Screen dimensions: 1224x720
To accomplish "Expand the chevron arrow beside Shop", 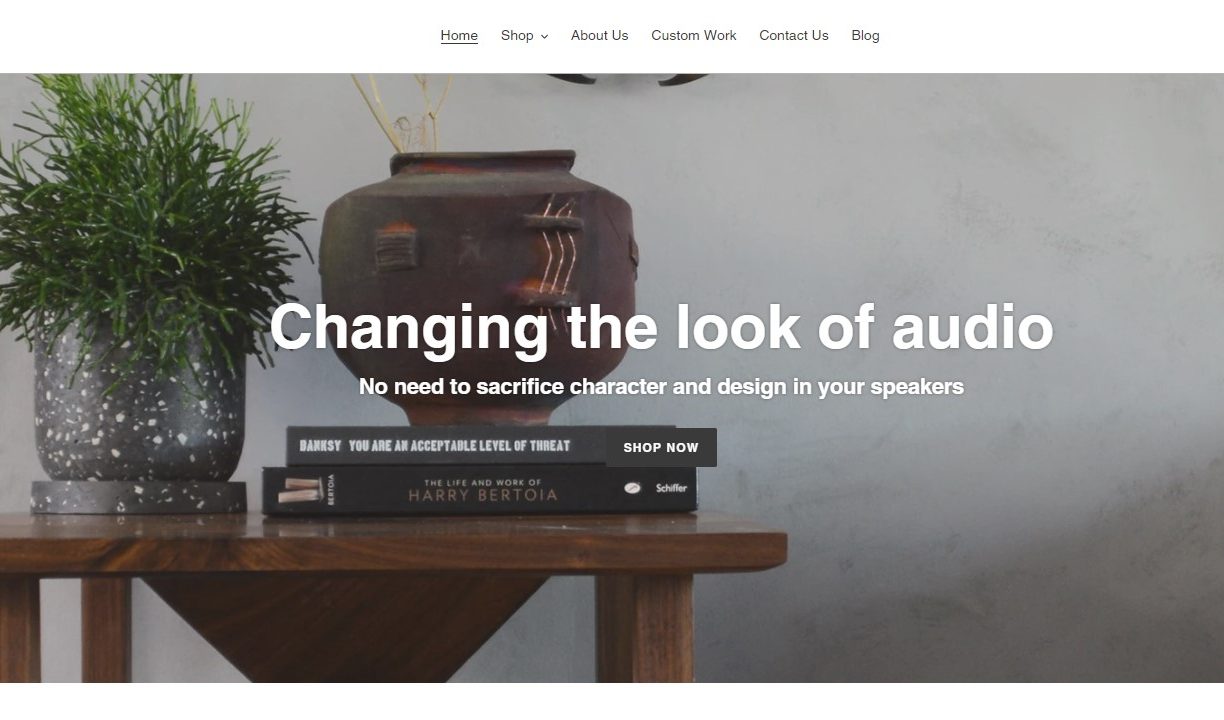I will [544, 36].
